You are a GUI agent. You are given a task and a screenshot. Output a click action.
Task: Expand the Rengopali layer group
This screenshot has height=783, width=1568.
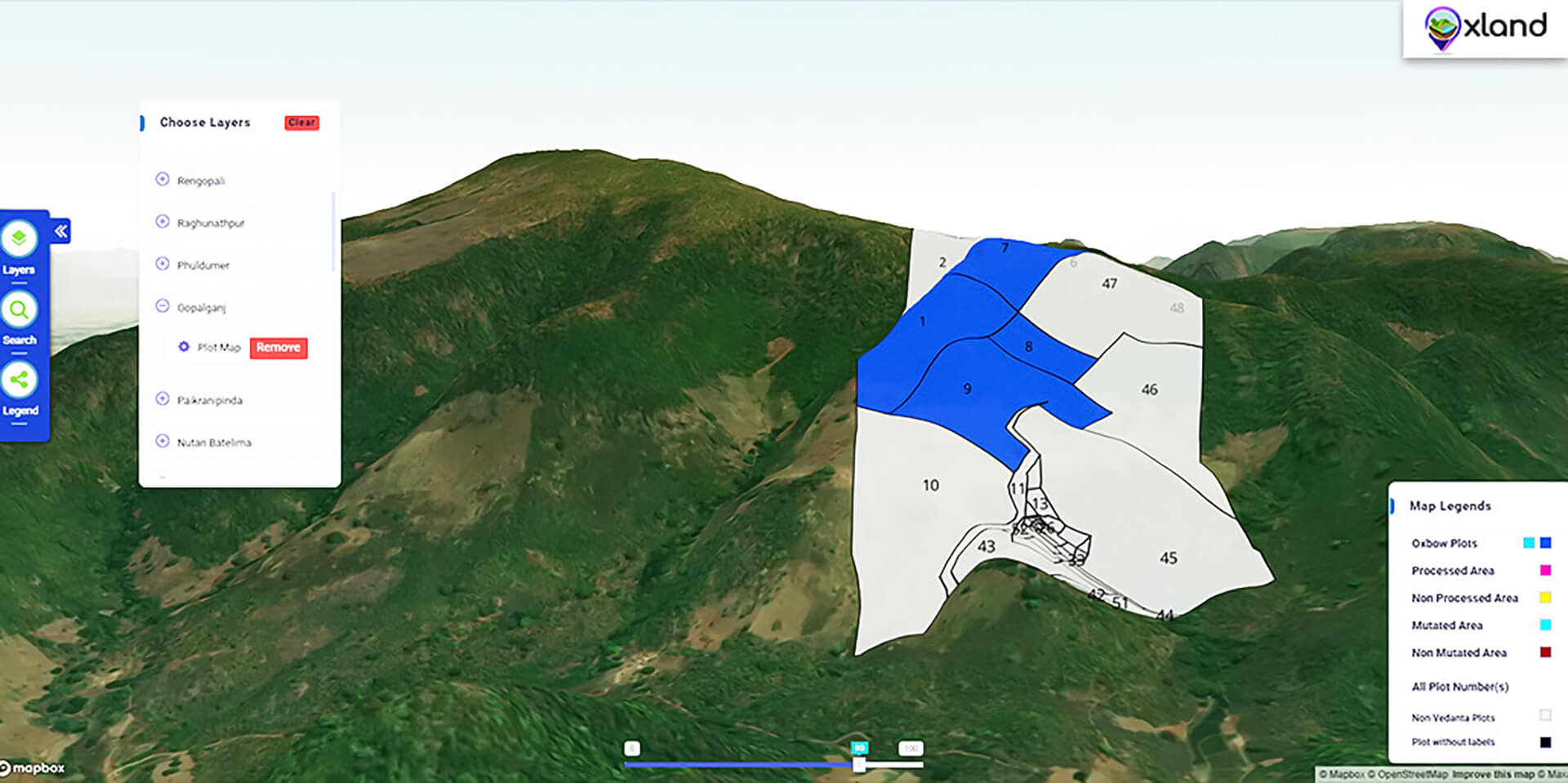pos(163,180)
